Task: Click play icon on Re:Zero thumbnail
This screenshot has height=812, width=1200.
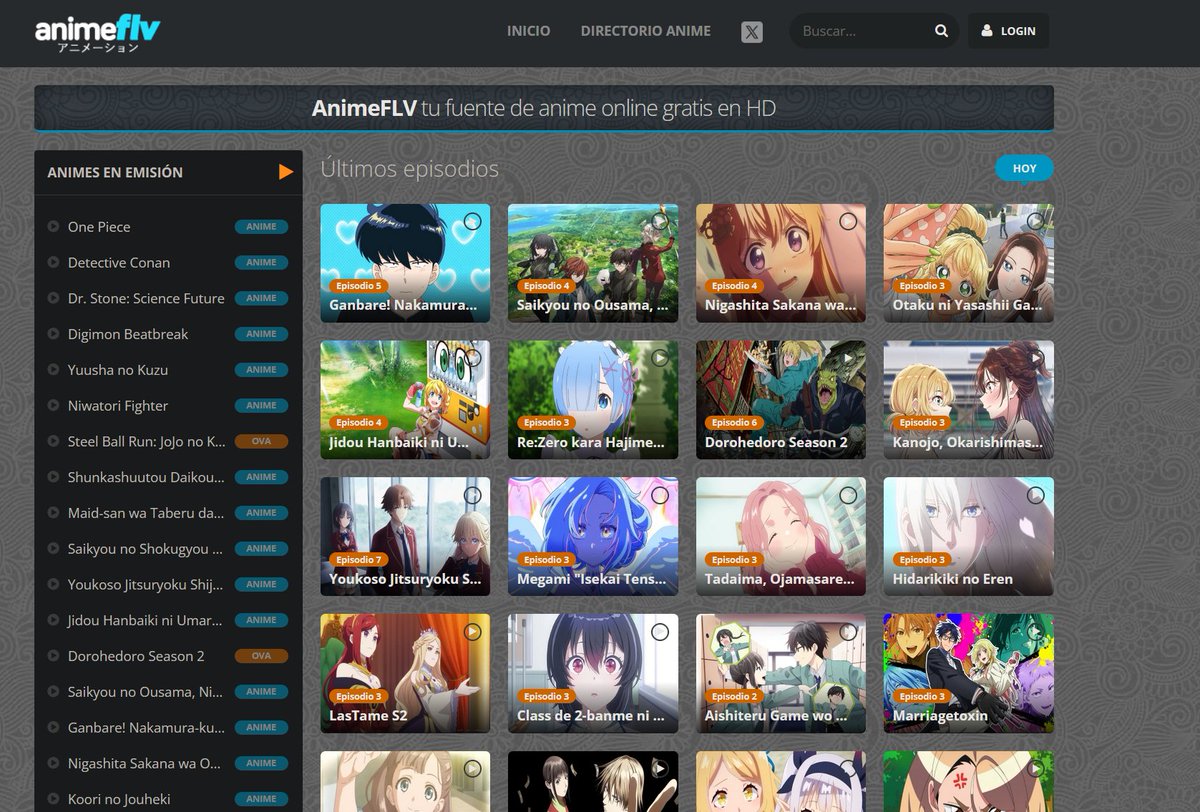Action: [660, 358]
